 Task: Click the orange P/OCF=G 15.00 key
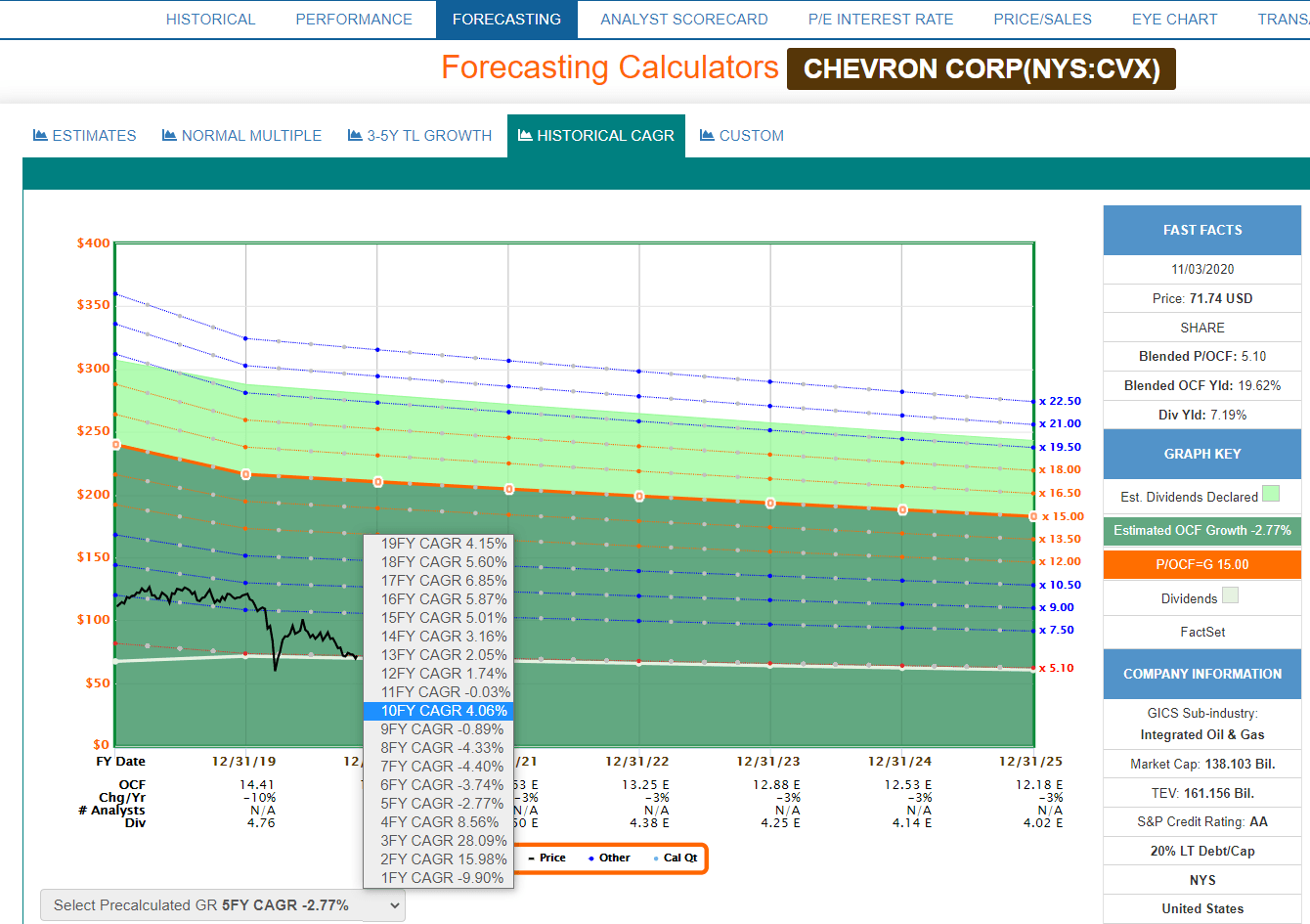[1202, 564]
